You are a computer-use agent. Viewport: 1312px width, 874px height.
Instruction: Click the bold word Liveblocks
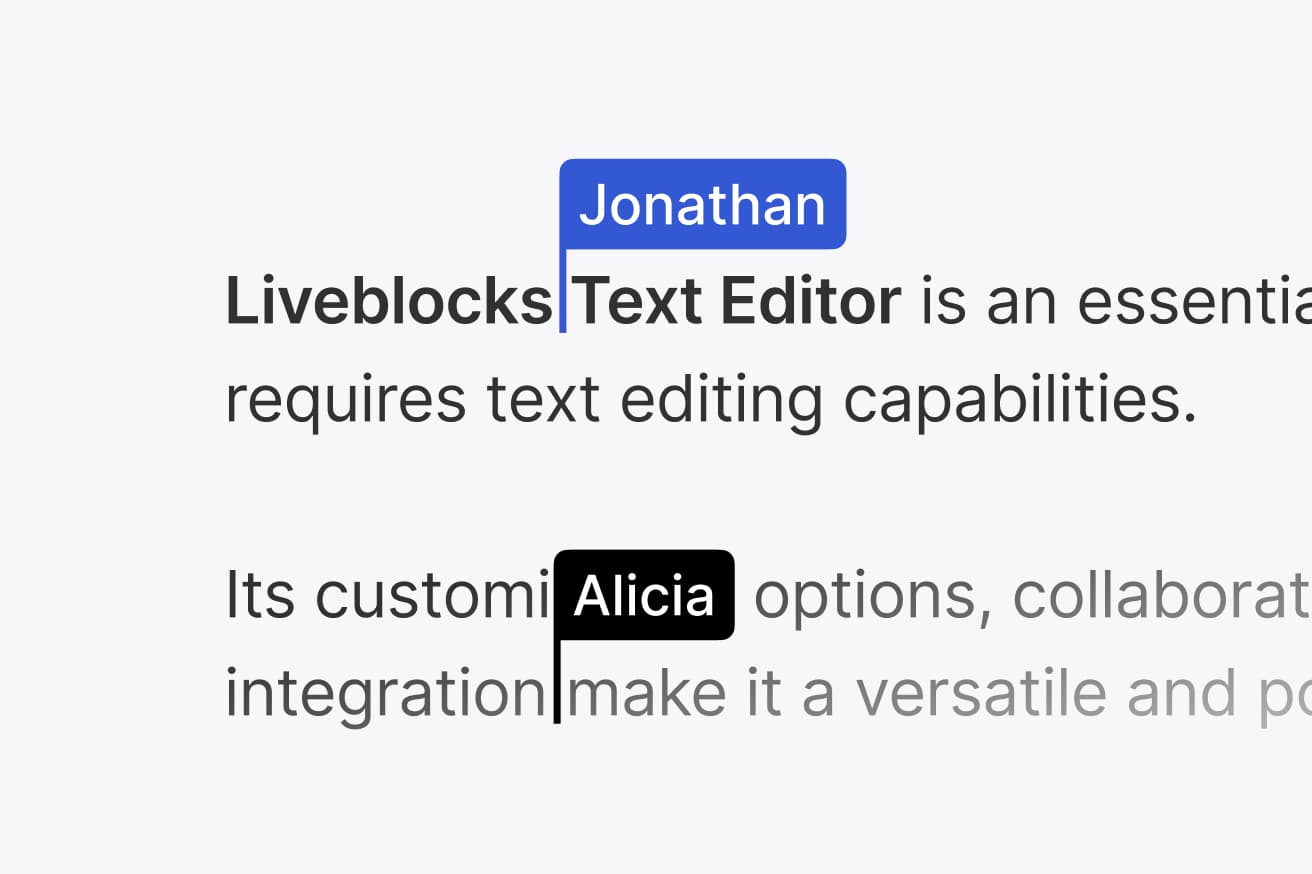388,302
